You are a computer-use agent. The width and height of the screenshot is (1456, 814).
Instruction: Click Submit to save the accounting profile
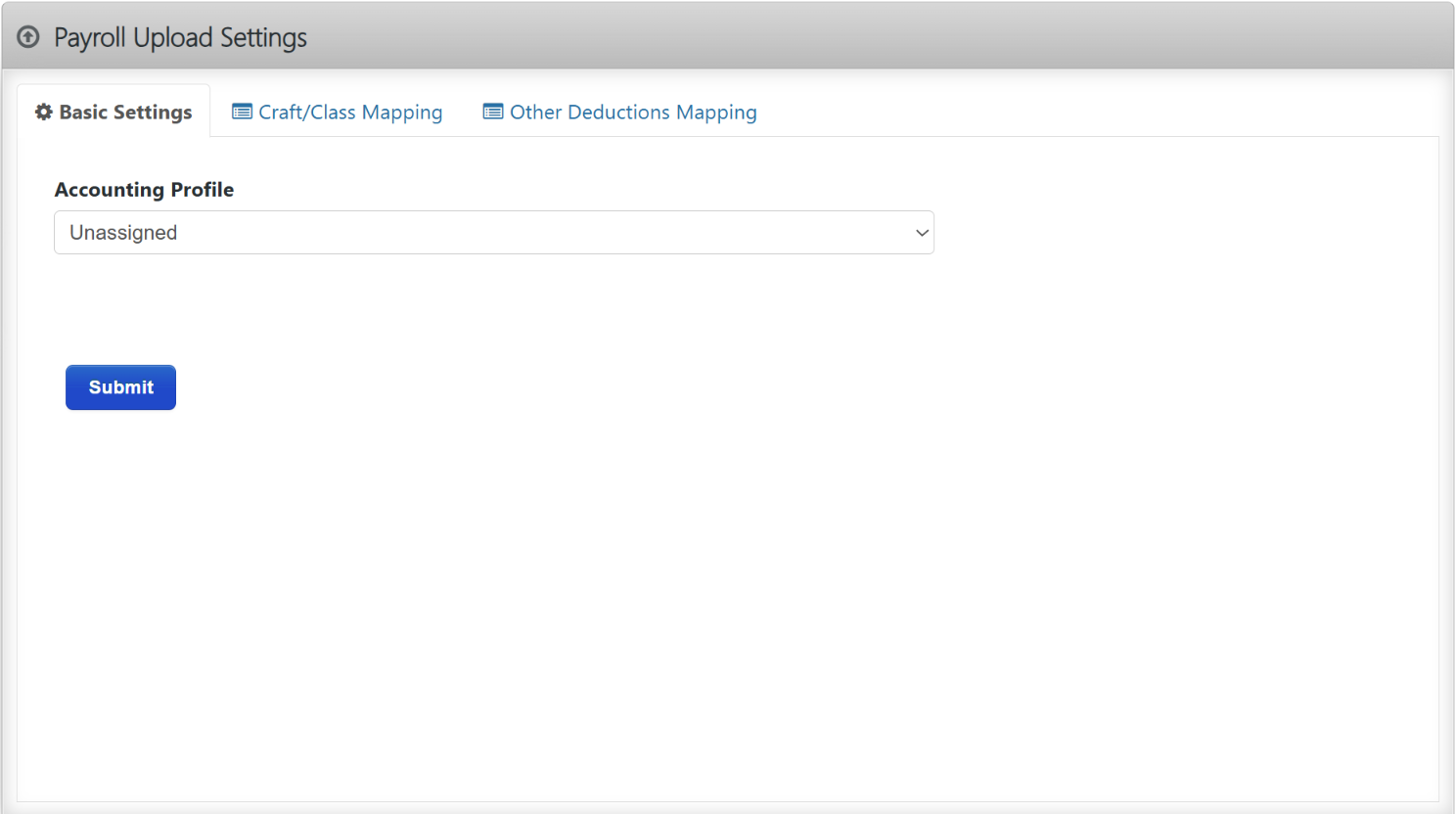click(x=120, y=386)
